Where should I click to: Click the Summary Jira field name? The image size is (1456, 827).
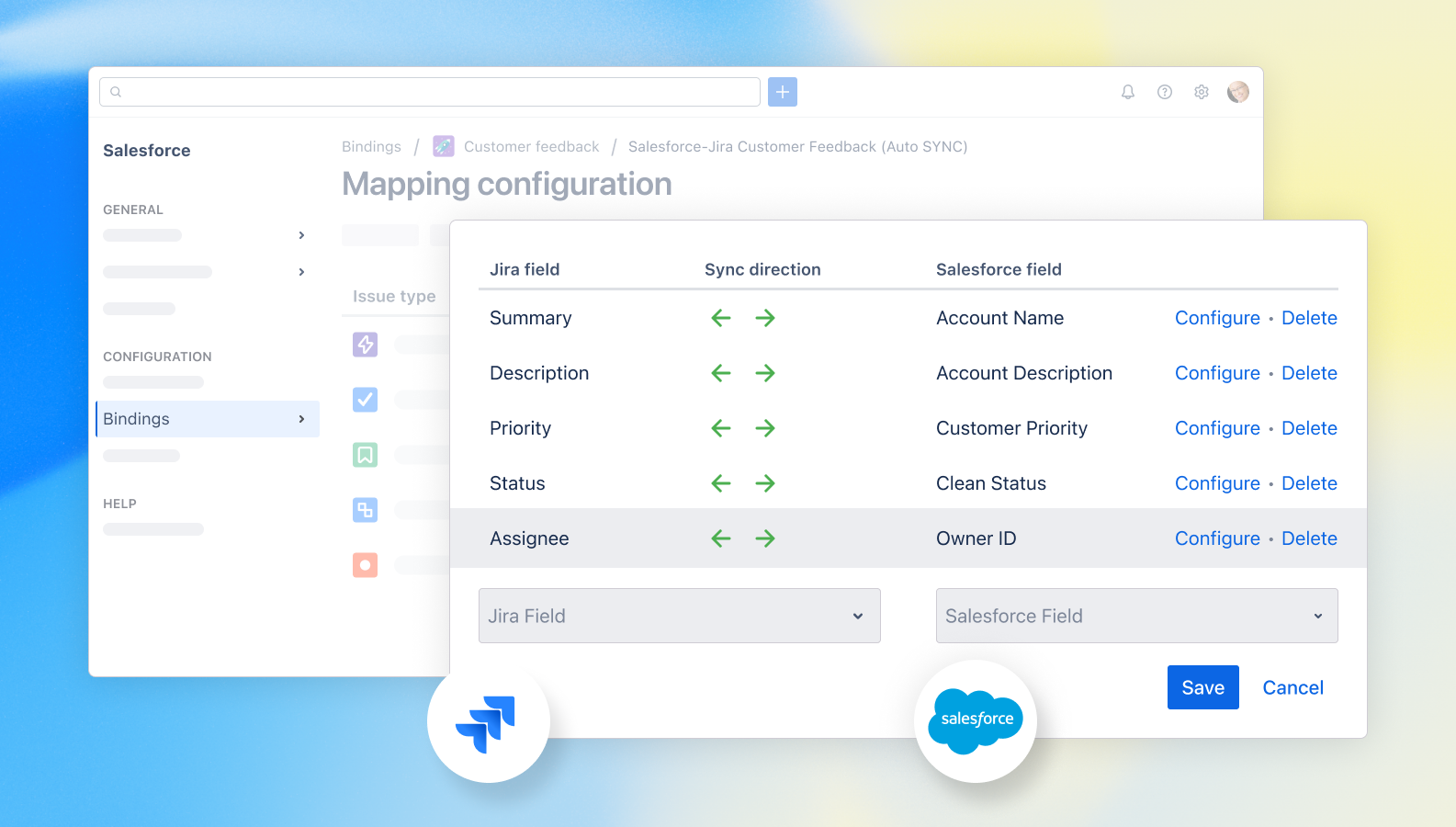[x=530, y=318]
